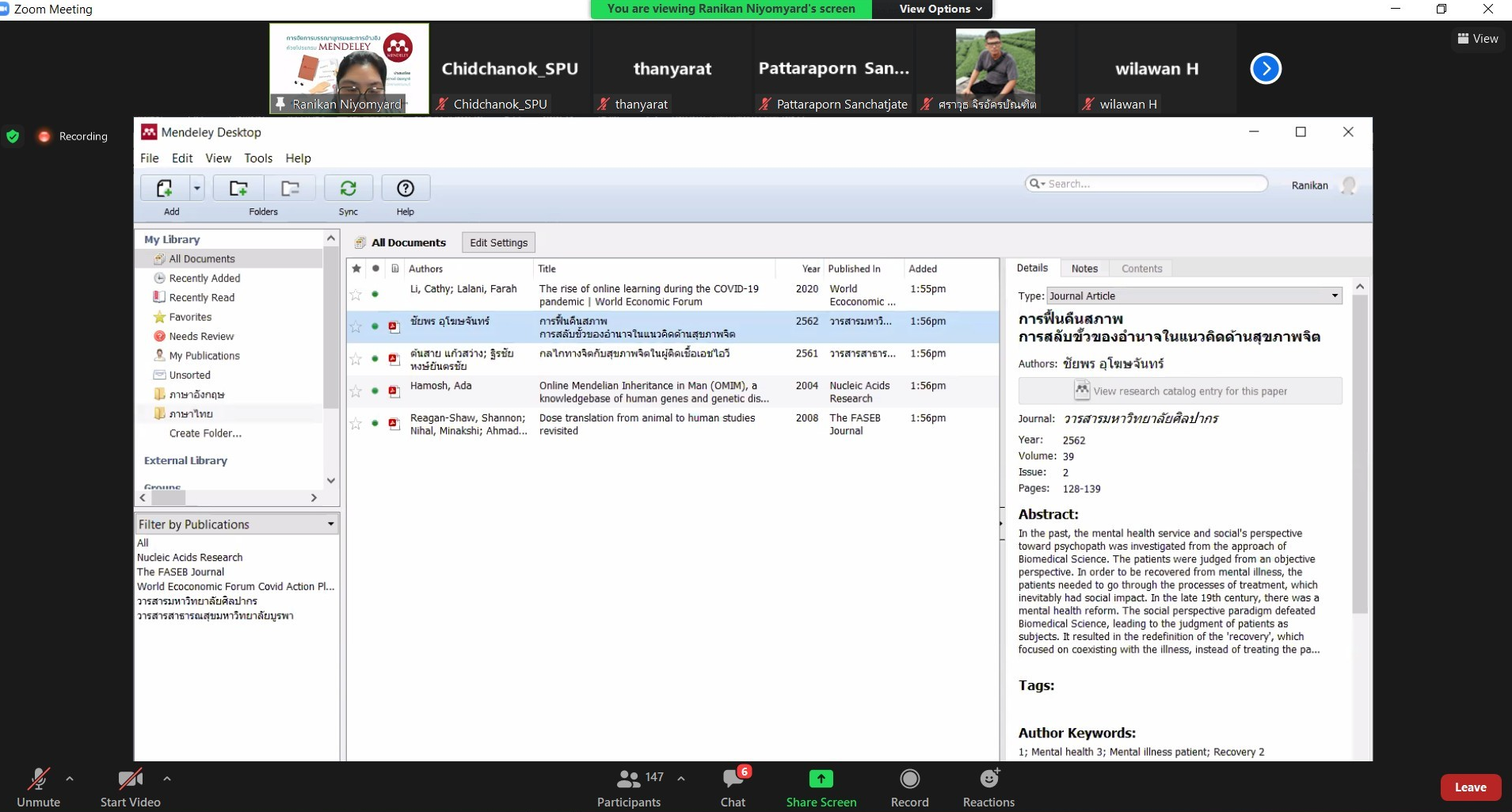
Task: Switch to the Contents tab
Action: (x=1141, y=269)
